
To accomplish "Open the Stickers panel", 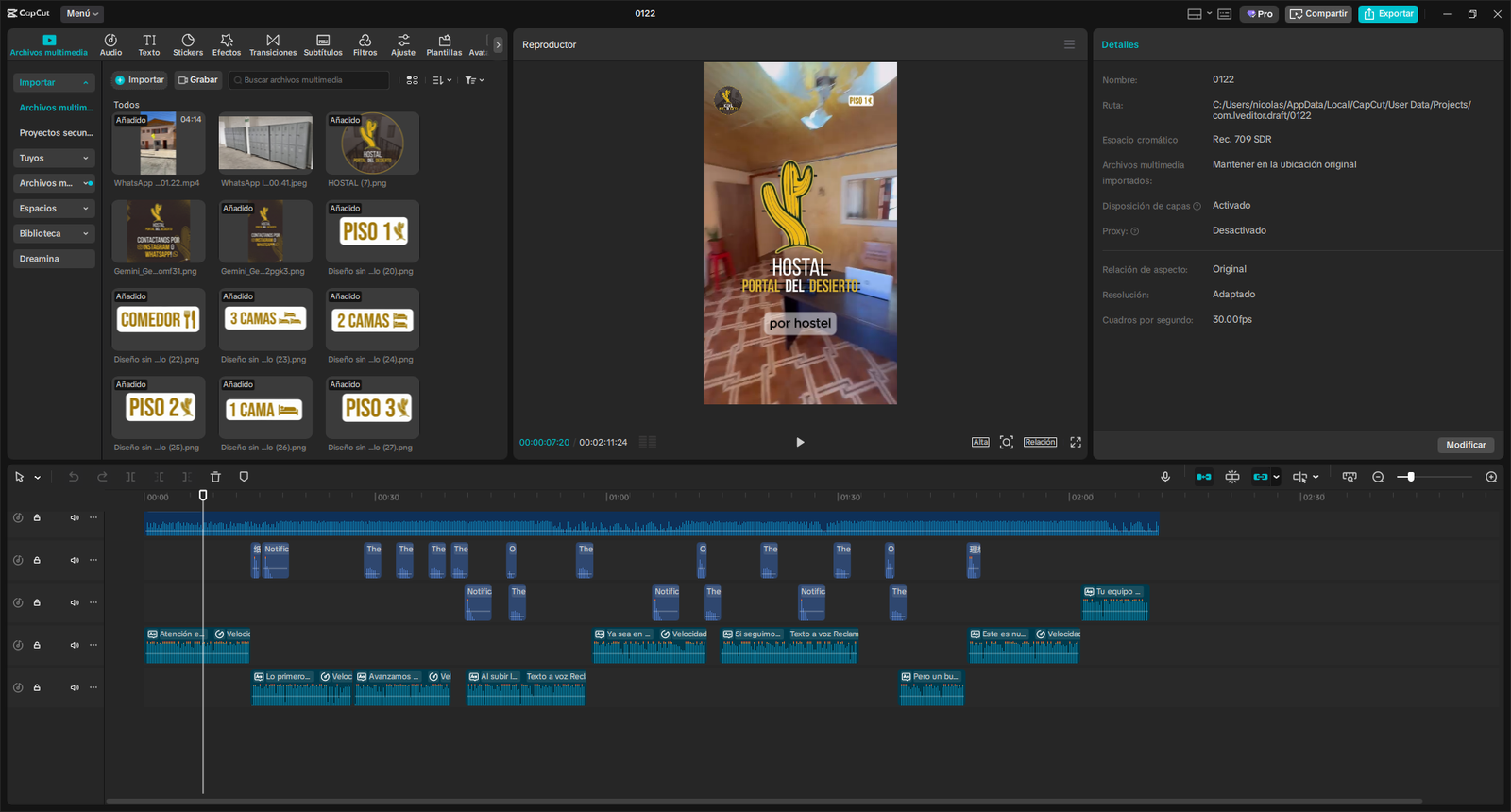I will pyautogui.click(x=188, y=44).
